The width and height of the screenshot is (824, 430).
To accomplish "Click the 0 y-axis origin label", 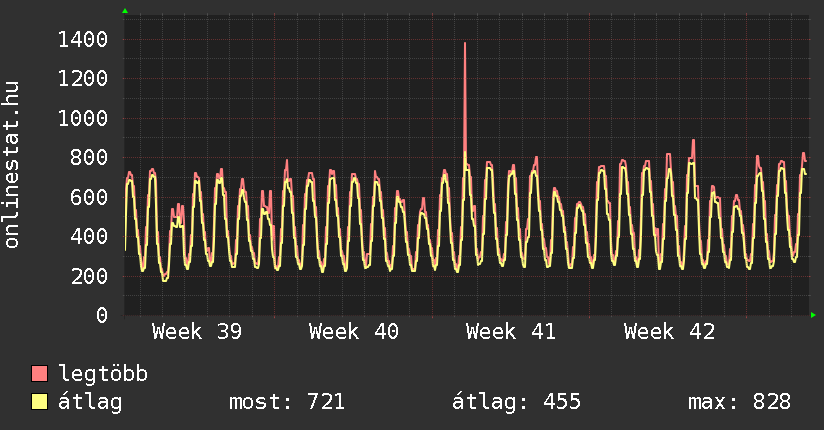I will click(100, 315).
